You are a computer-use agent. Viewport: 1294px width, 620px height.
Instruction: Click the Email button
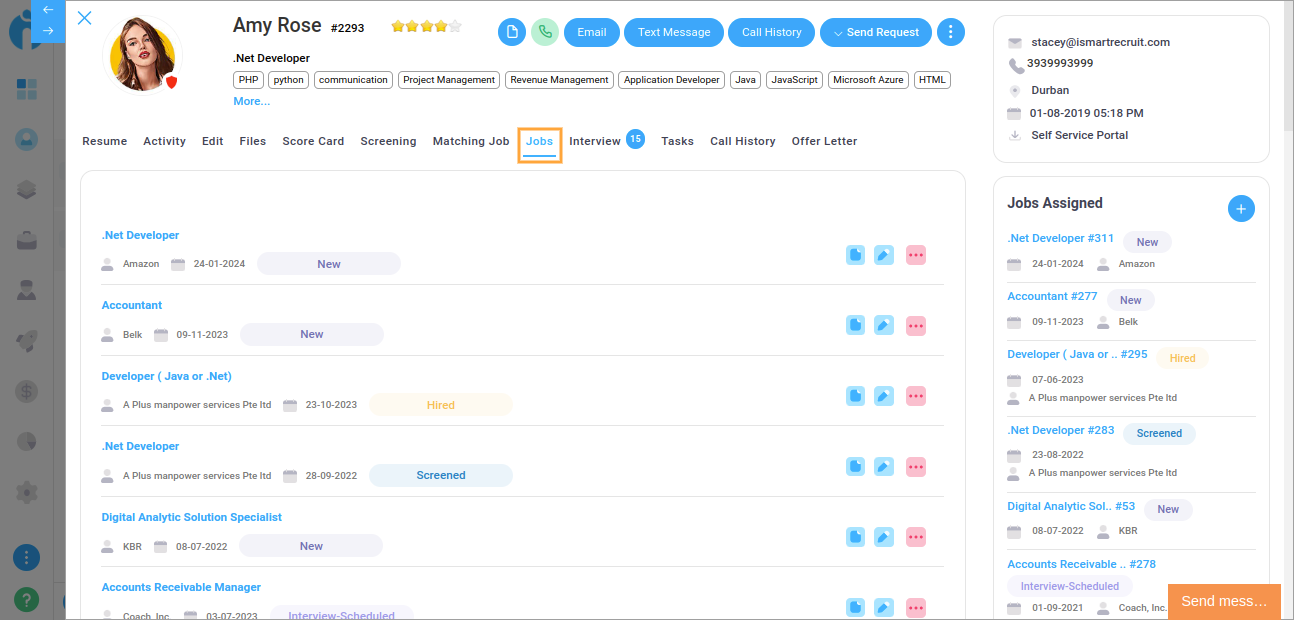(x=592, y=32)
